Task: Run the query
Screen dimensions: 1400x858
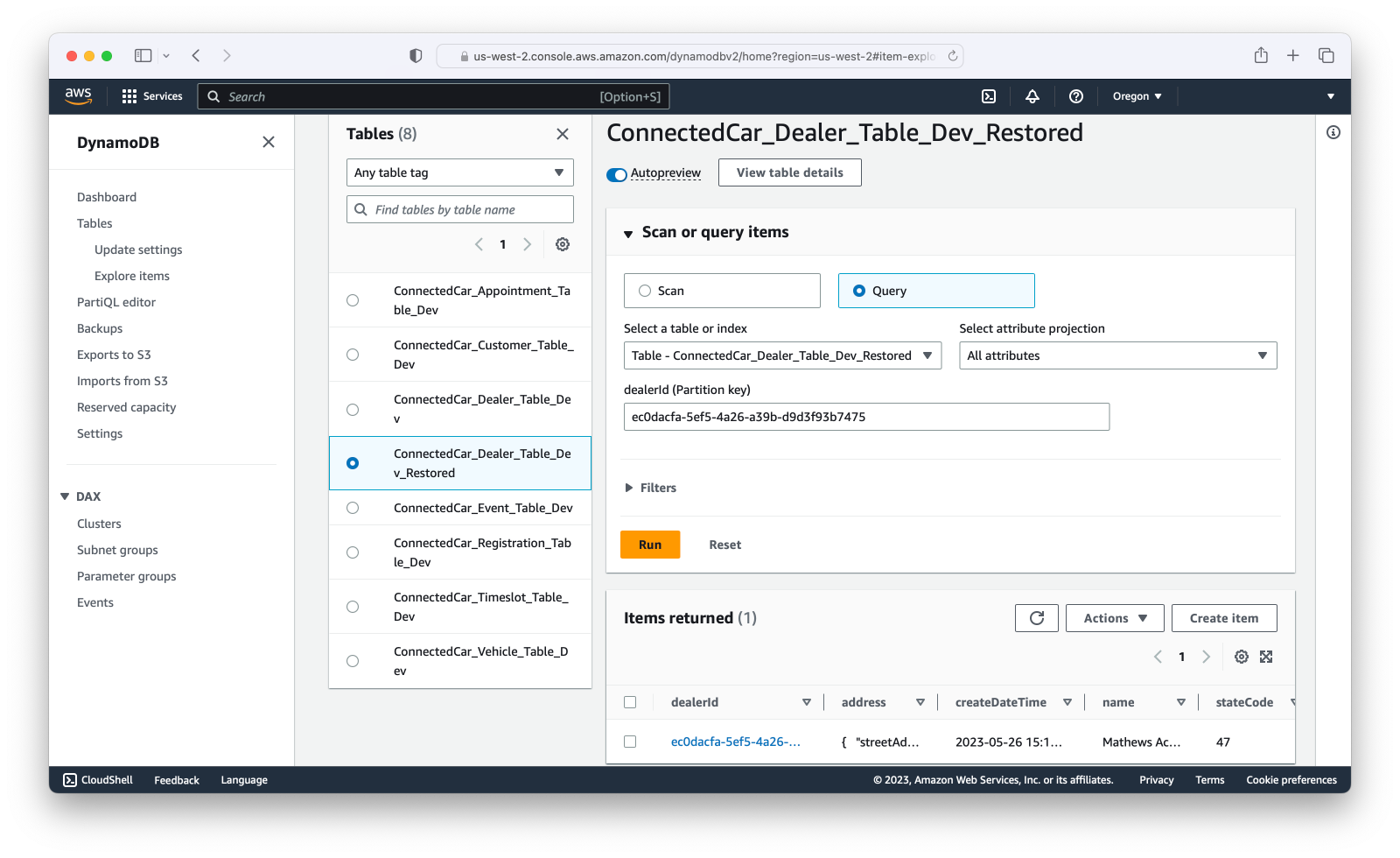Action: pos(650,545)
